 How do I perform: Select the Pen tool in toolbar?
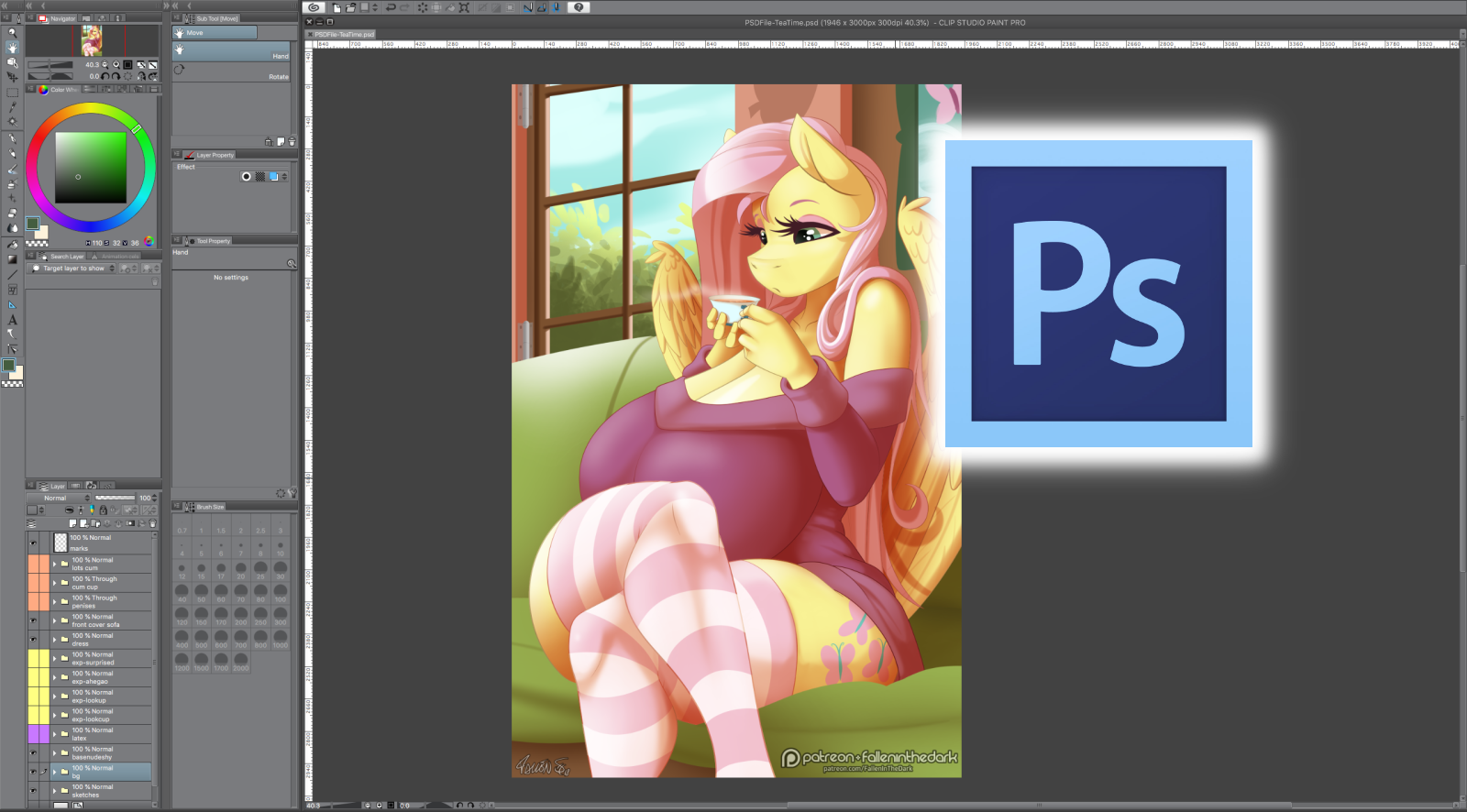[x=12, y=139]
